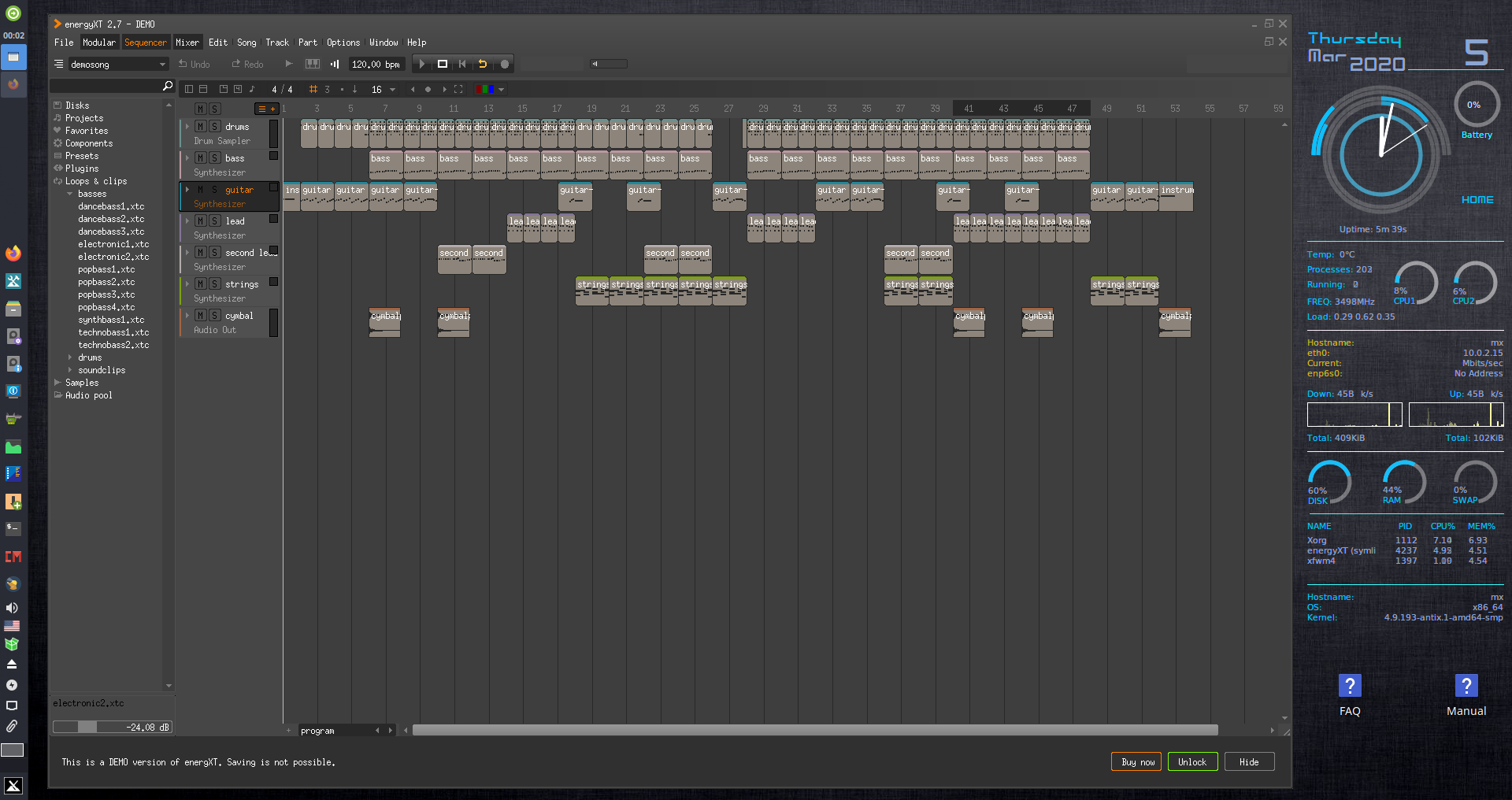The height and width of the screenshot is (800, 1512).
Task: Expand the guitar track
Action: pyautogui.click(x=187, y=190)
